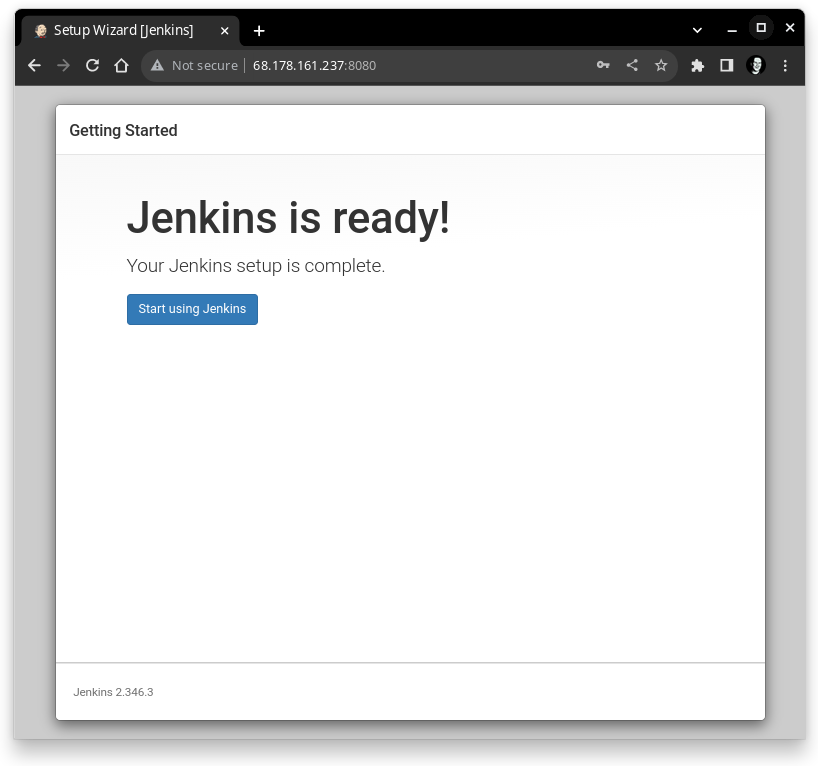Open the Chrome three-dot menu
Screen dimensions: 818x766
click(x=785, y=65)
